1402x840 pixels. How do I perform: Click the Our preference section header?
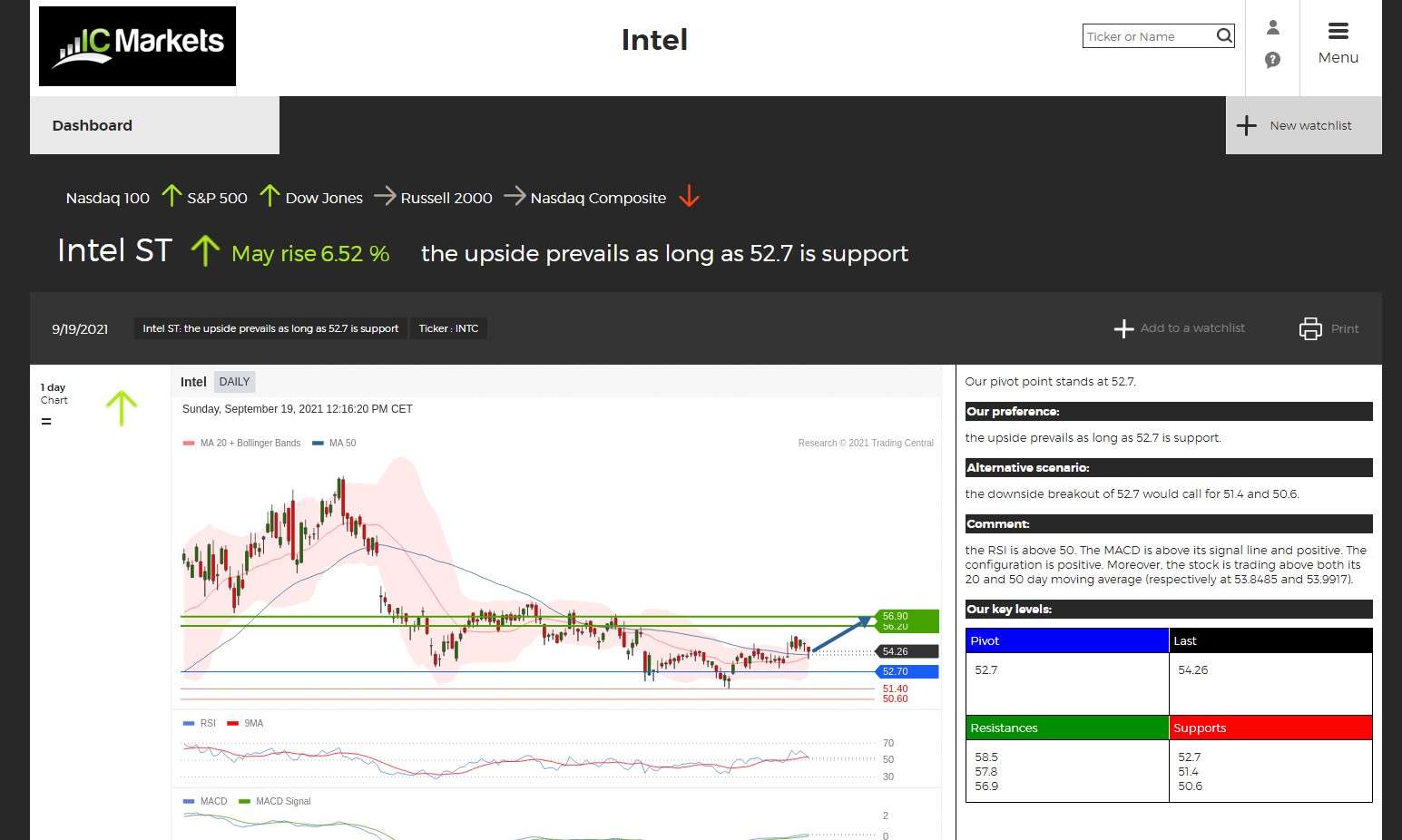coord(1169,412)
